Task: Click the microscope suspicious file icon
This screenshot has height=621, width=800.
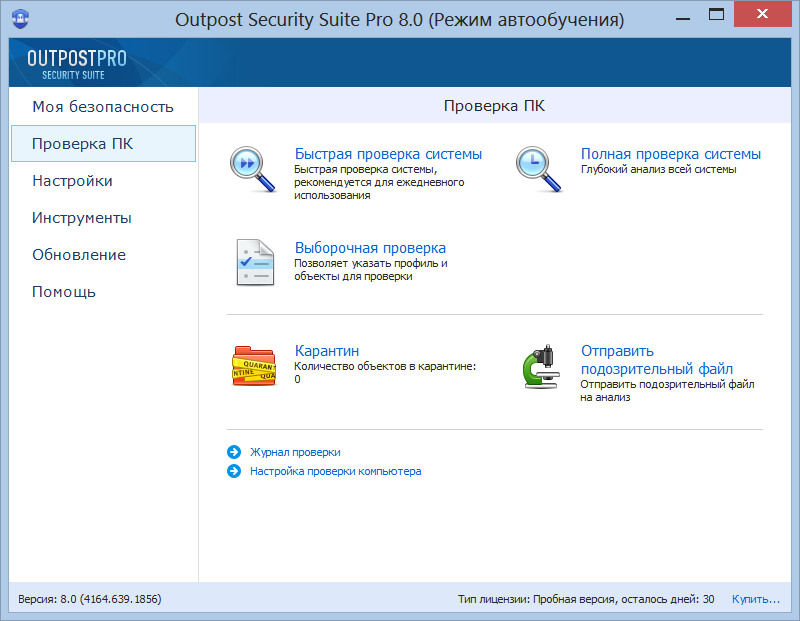Action: (540, 367)
